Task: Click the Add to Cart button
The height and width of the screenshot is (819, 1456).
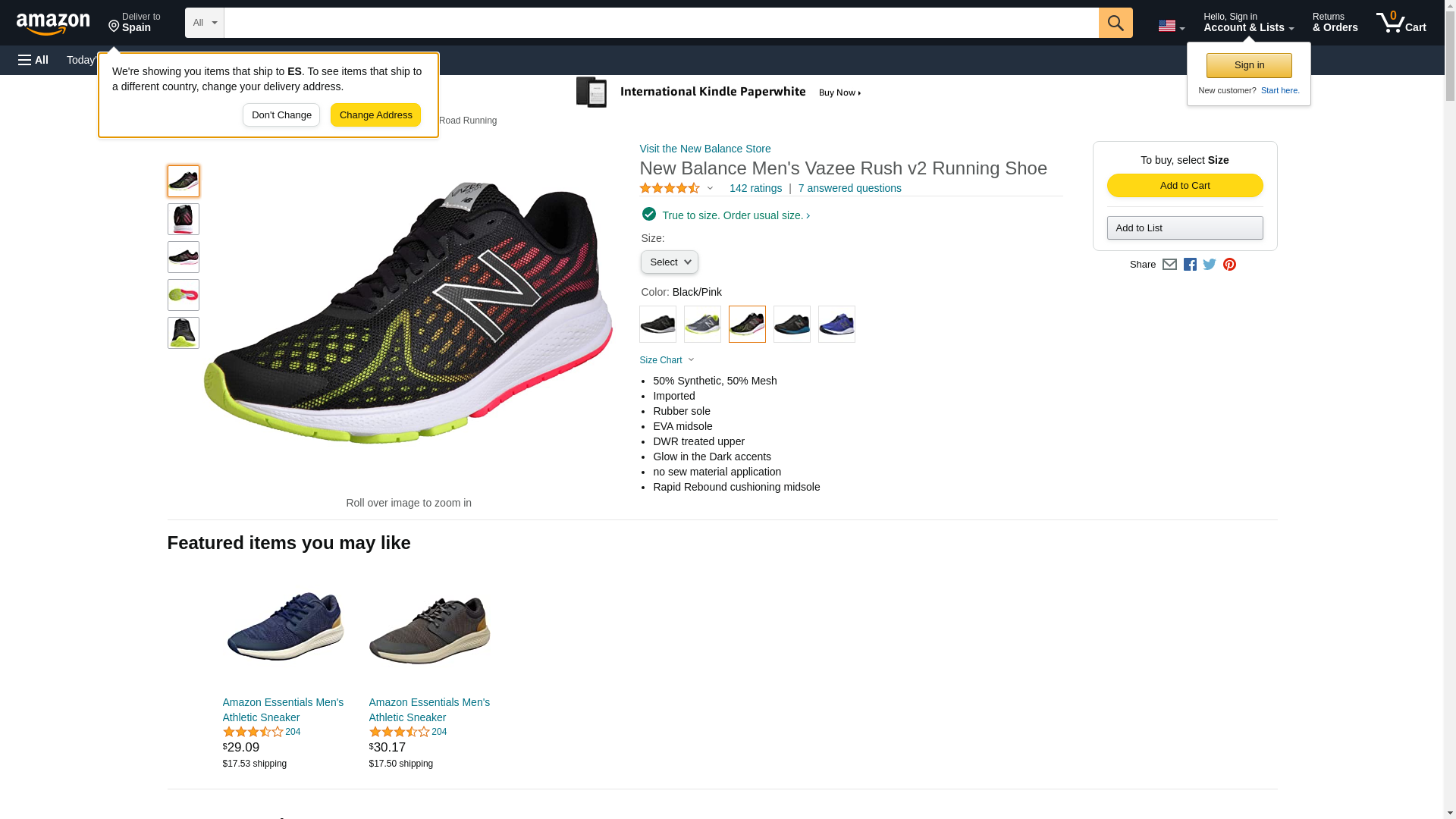Action: [1185, 186]
